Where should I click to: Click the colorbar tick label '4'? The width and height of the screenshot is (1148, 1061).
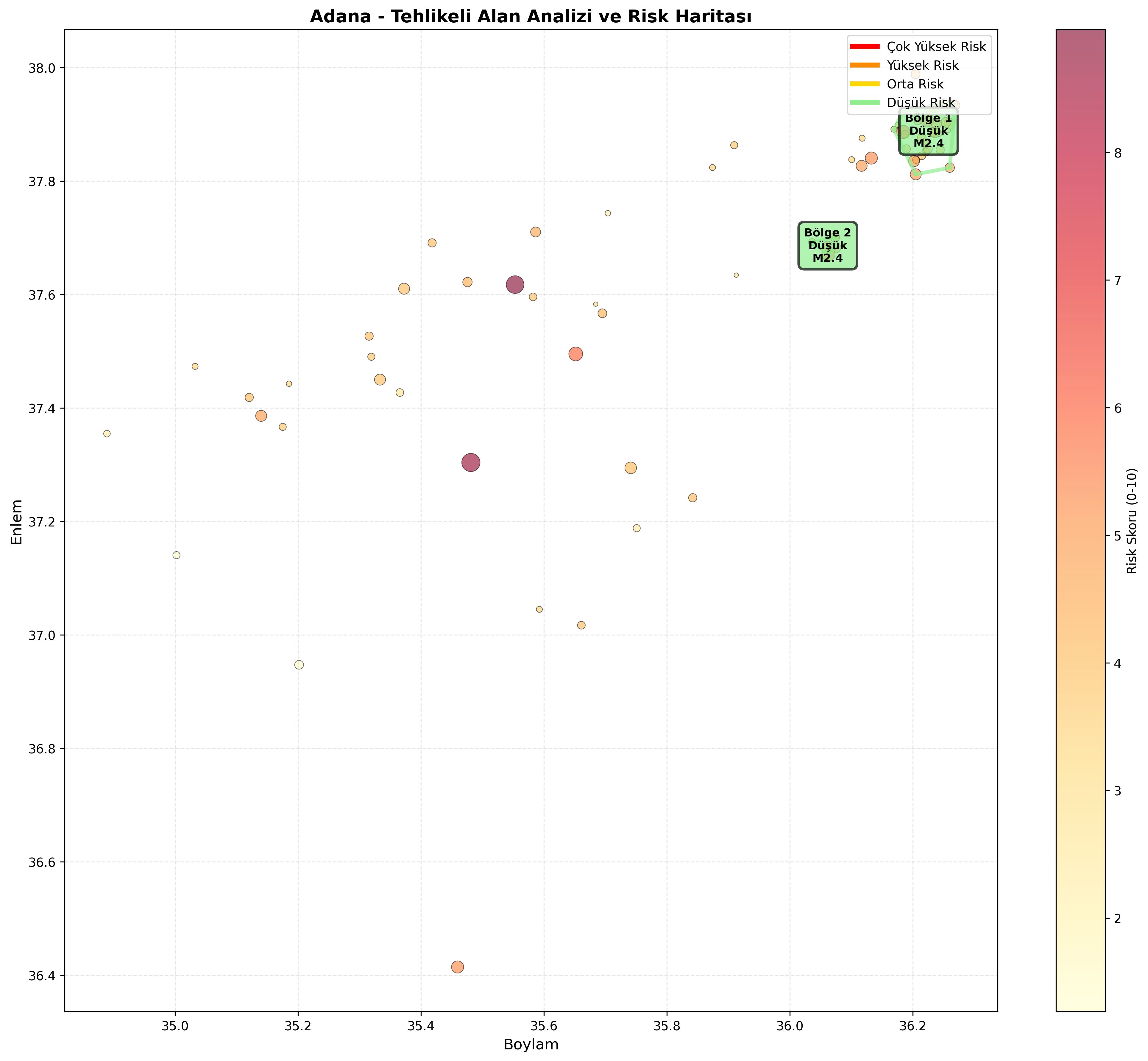[x=1118, y=663]
